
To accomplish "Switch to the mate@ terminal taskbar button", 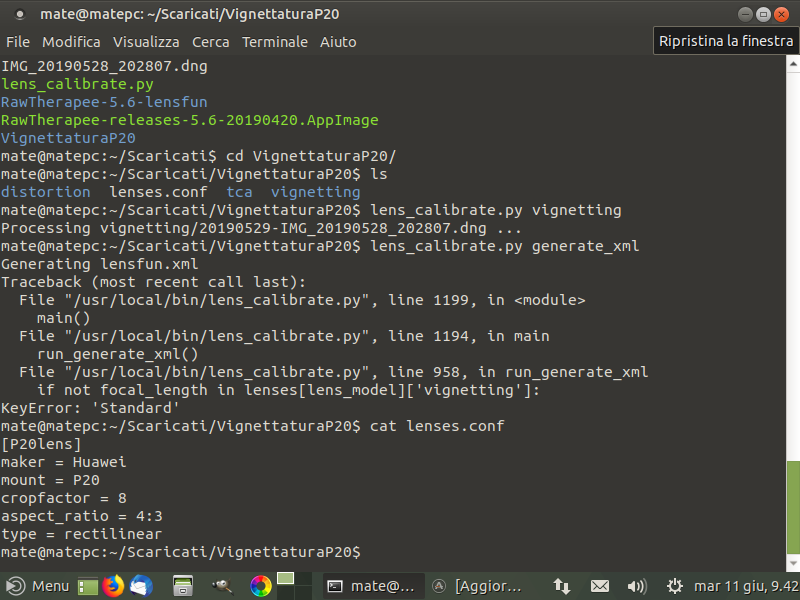I will pos(371,586).
